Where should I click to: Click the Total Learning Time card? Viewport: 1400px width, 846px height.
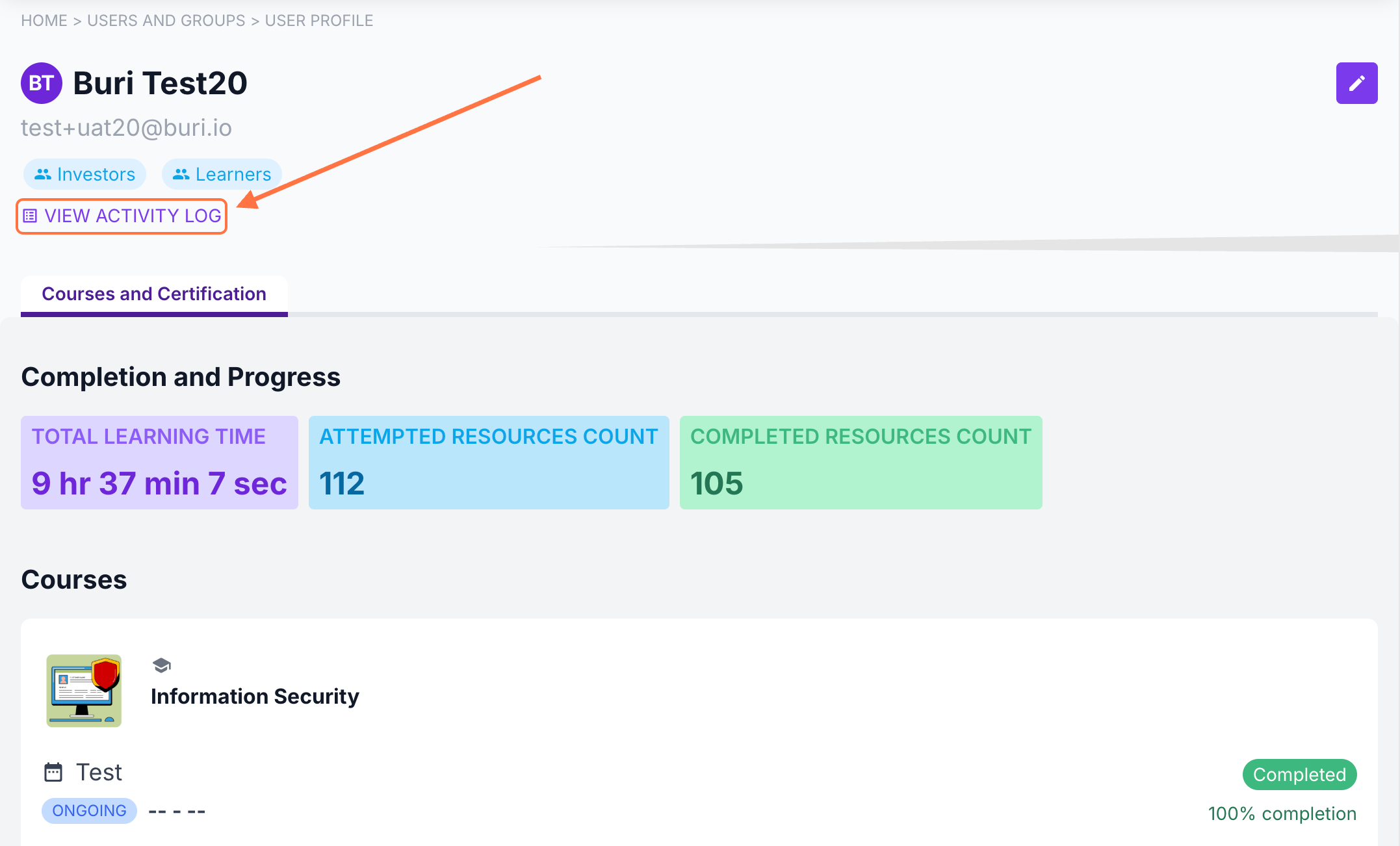(x=159, y=463)
